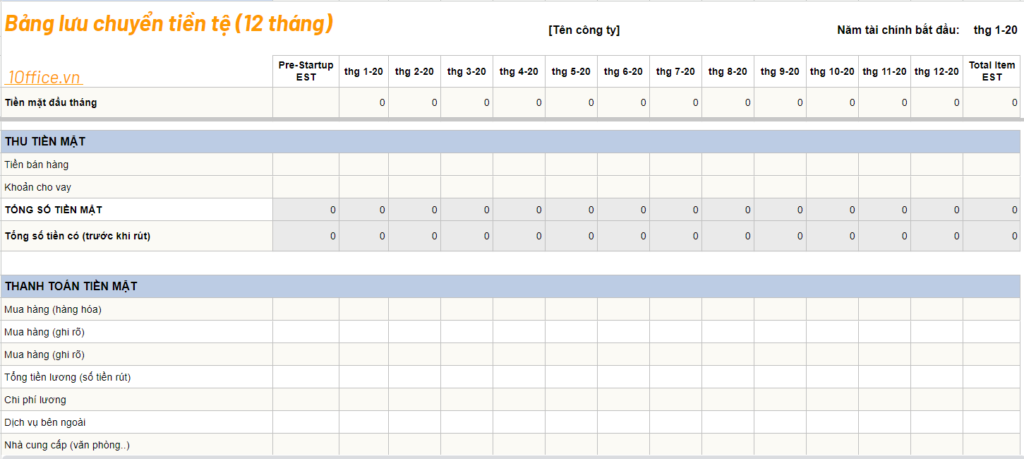Click the THU TIỀN MẶT section header

tap(511, 142)
